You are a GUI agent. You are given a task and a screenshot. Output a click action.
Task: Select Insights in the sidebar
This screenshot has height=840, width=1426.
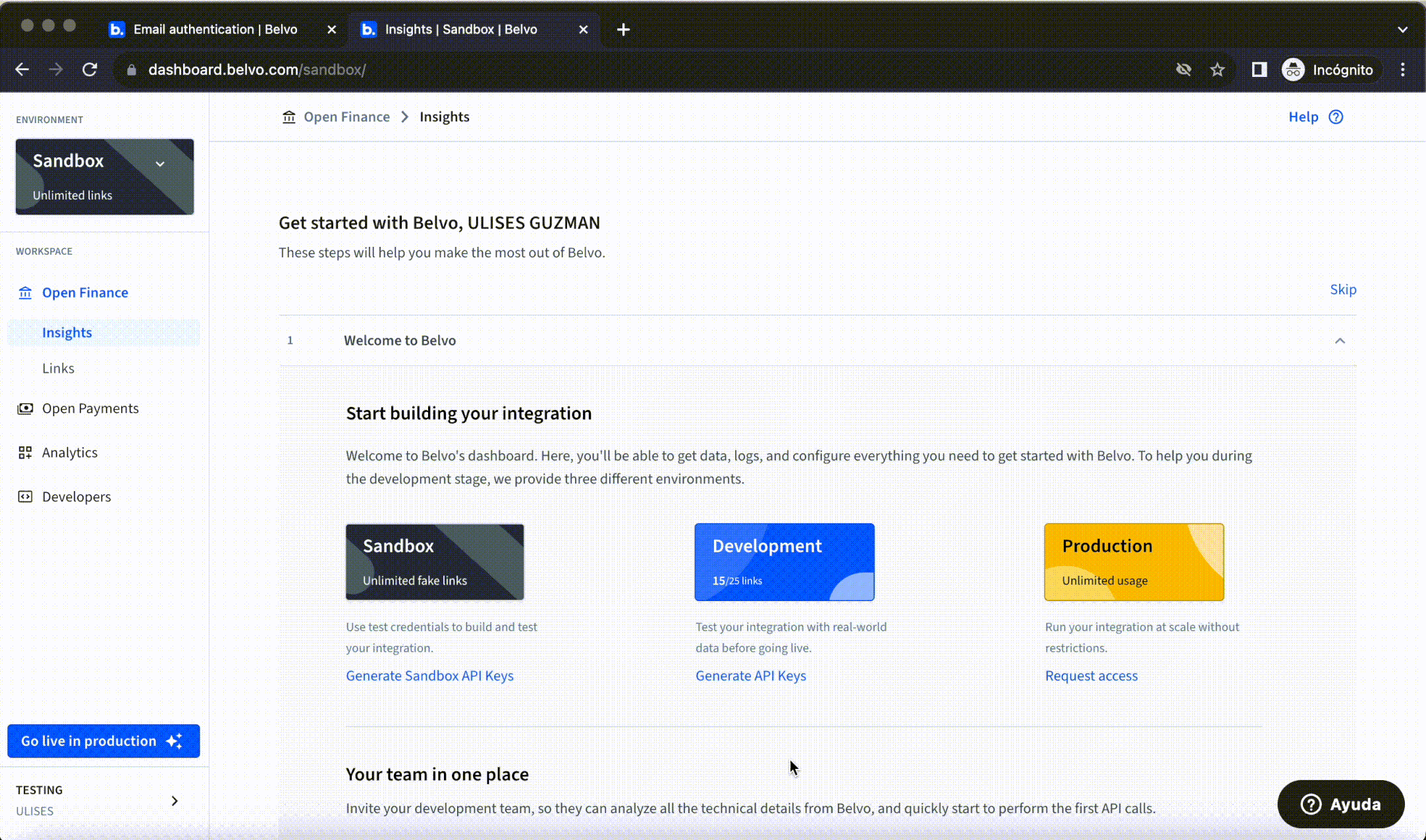pyautogui.click(x=103, y=333)
